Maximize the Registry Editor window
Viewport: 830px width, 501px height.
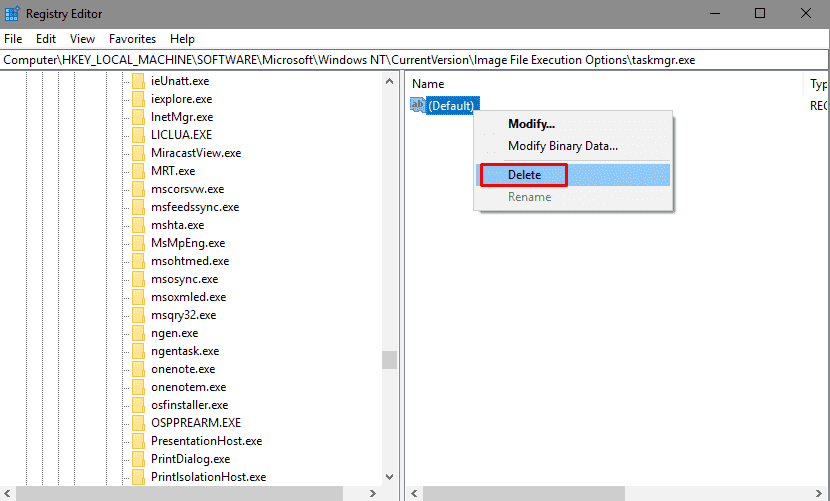click(760, 13)
